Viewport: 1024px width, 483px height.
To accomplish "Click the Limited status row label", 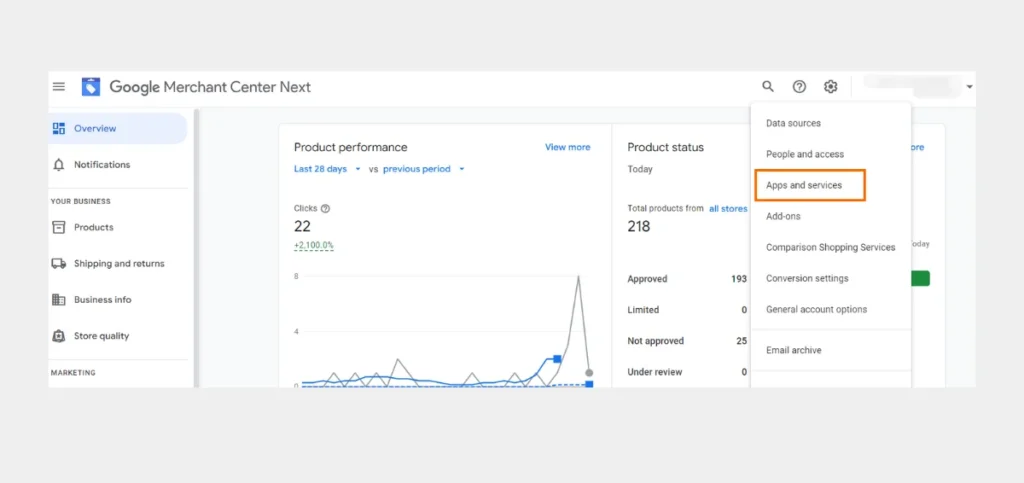I will click(643, 310).
